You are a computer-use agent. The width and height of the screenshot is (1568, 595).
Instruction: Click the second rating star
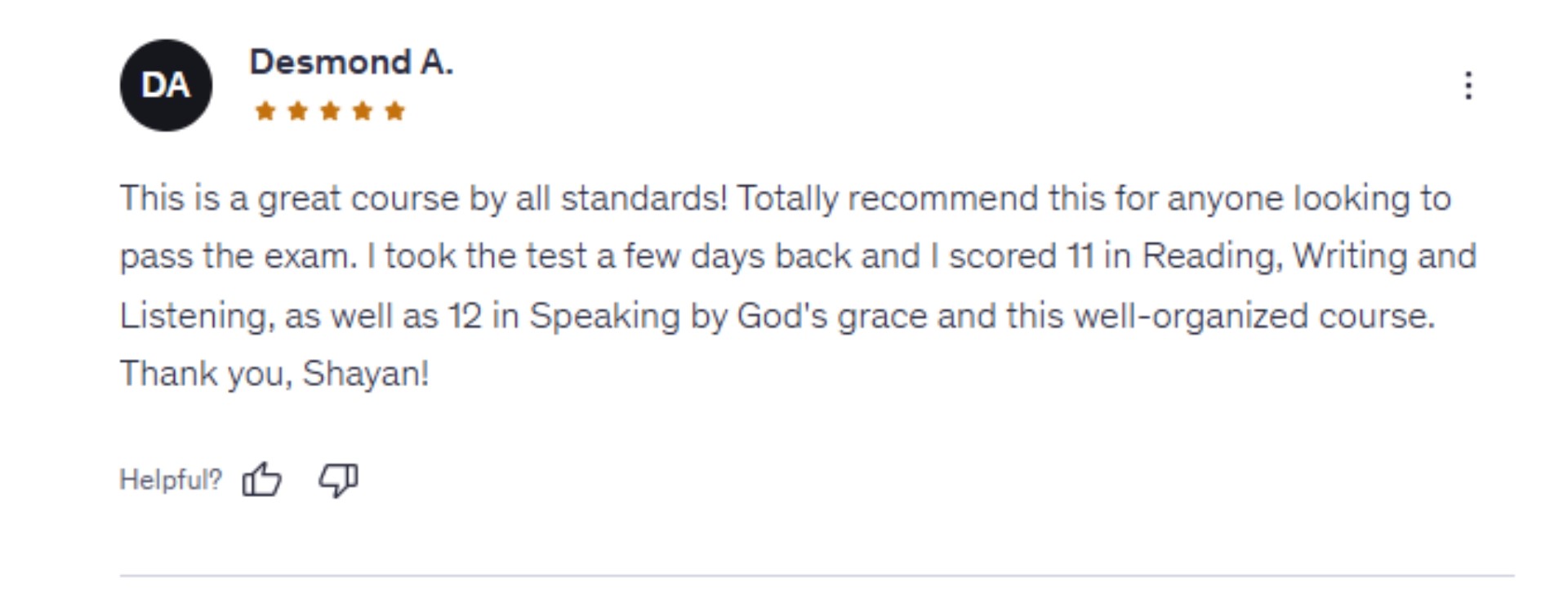point(297,111)
